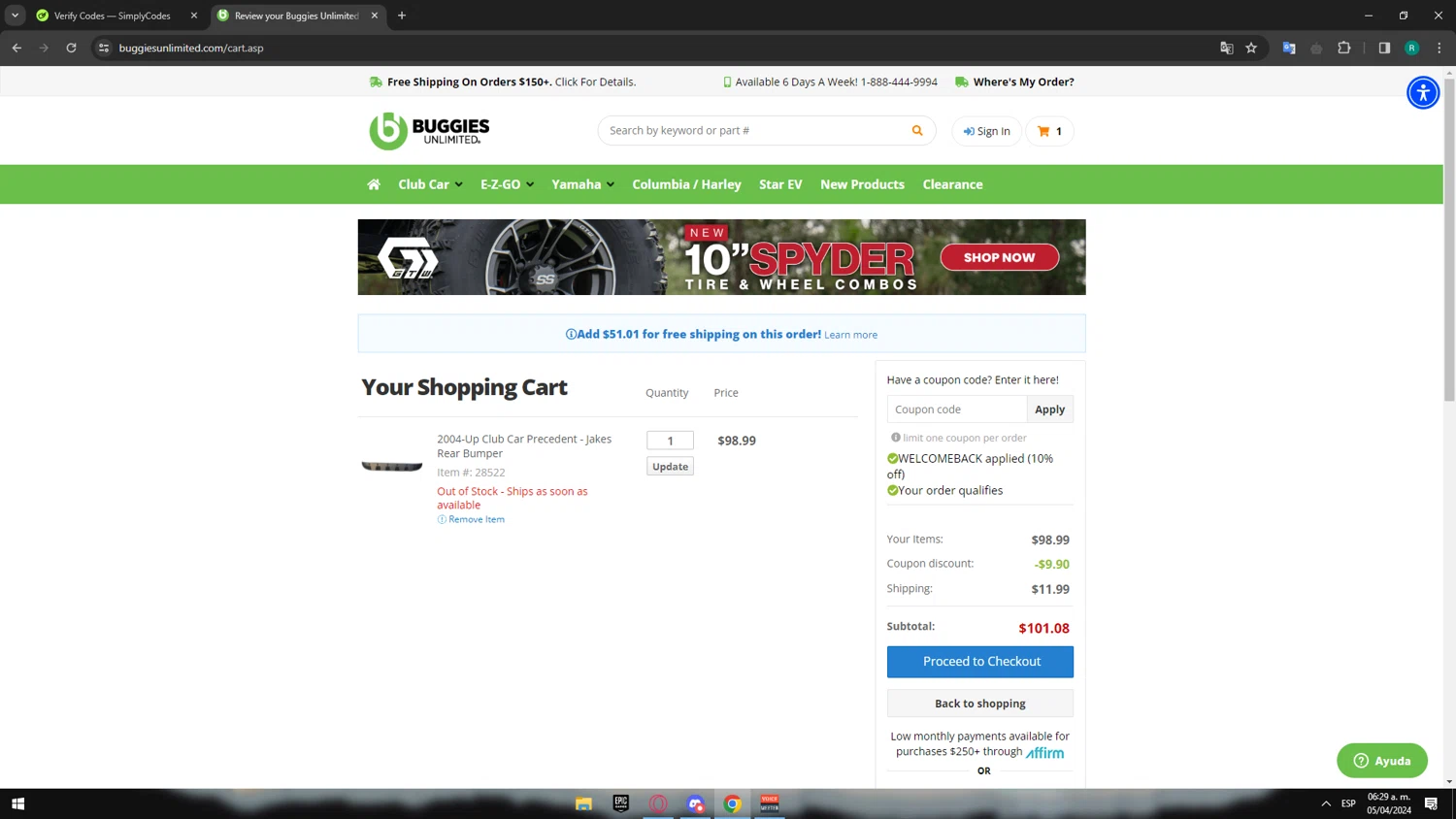Open the shopping cart icon with 1 item
This screenshot has width=1456, height=819.
(x=1049, y=131)
